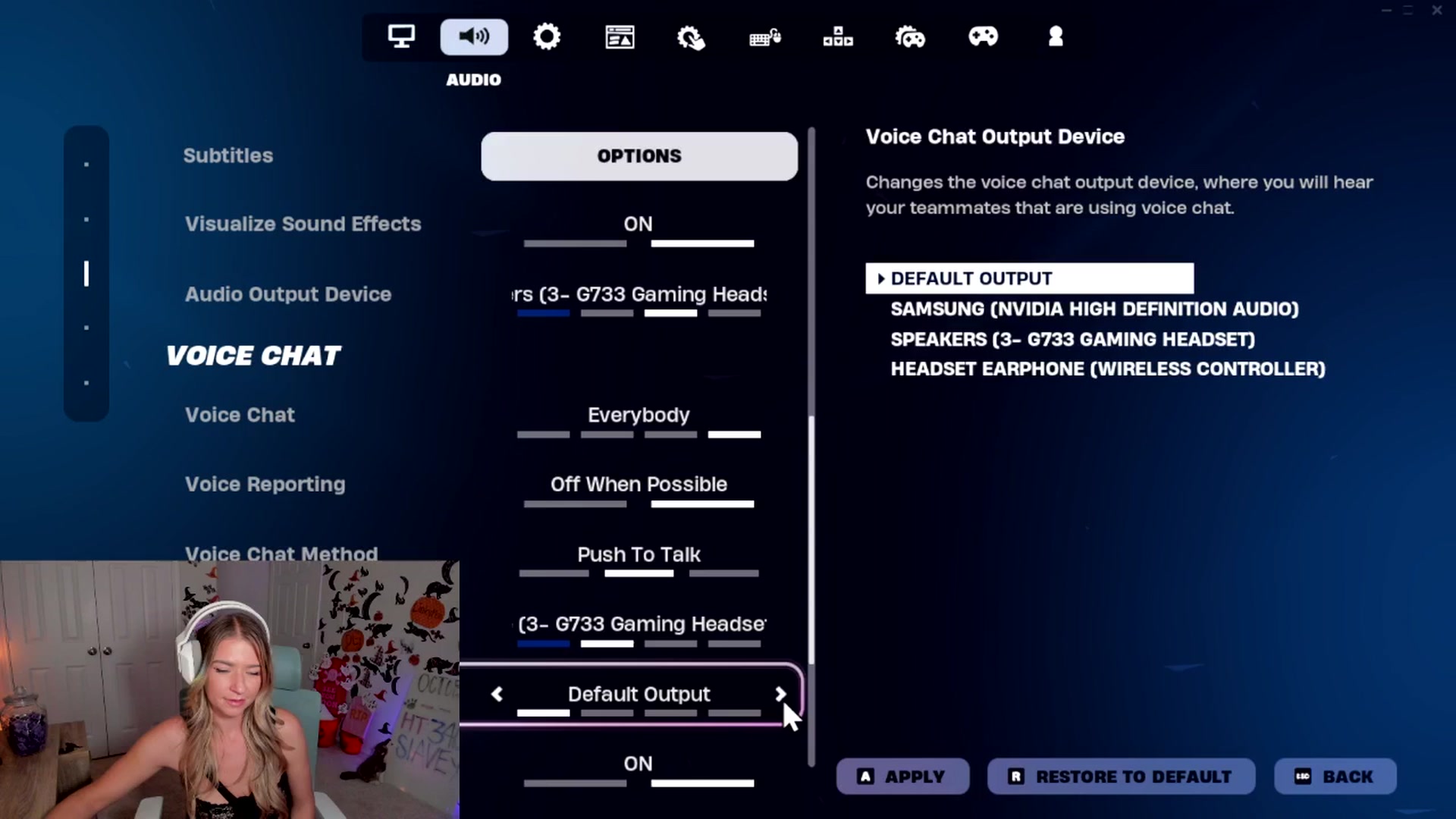Viewport: 1456px width, 819px height.
Task: Select the Audio Output Device label
Action: tap(288, 294)
